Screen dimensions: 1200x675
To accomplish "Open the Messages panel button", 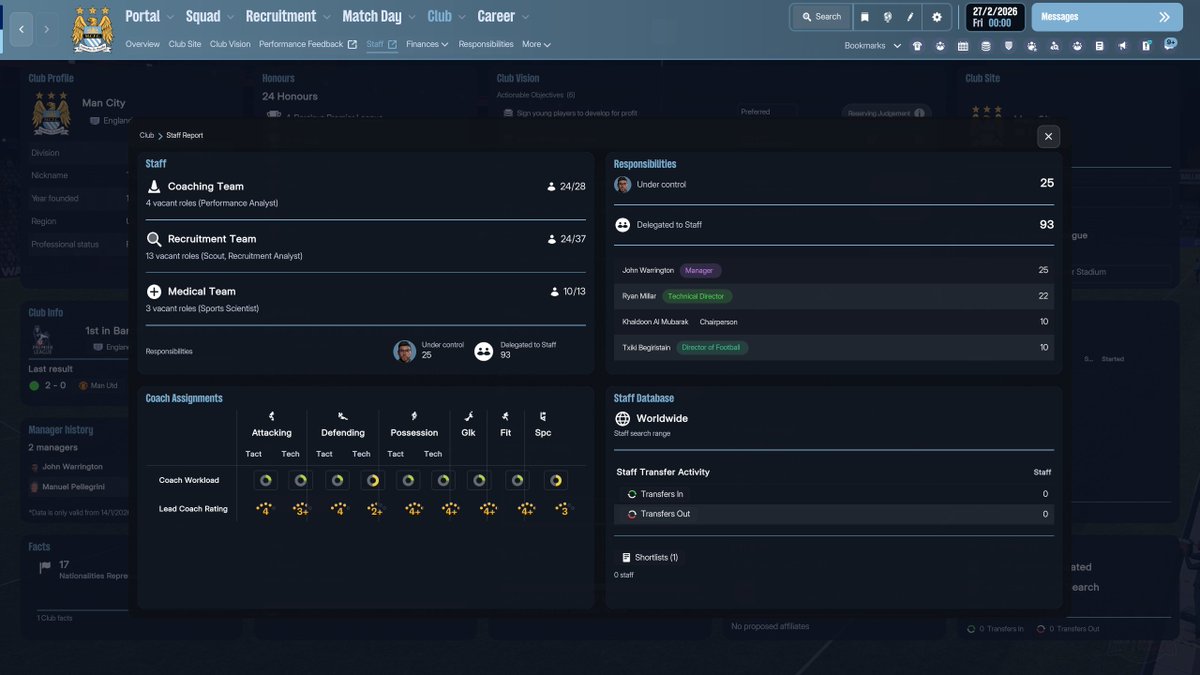I will pos(1105,17).
